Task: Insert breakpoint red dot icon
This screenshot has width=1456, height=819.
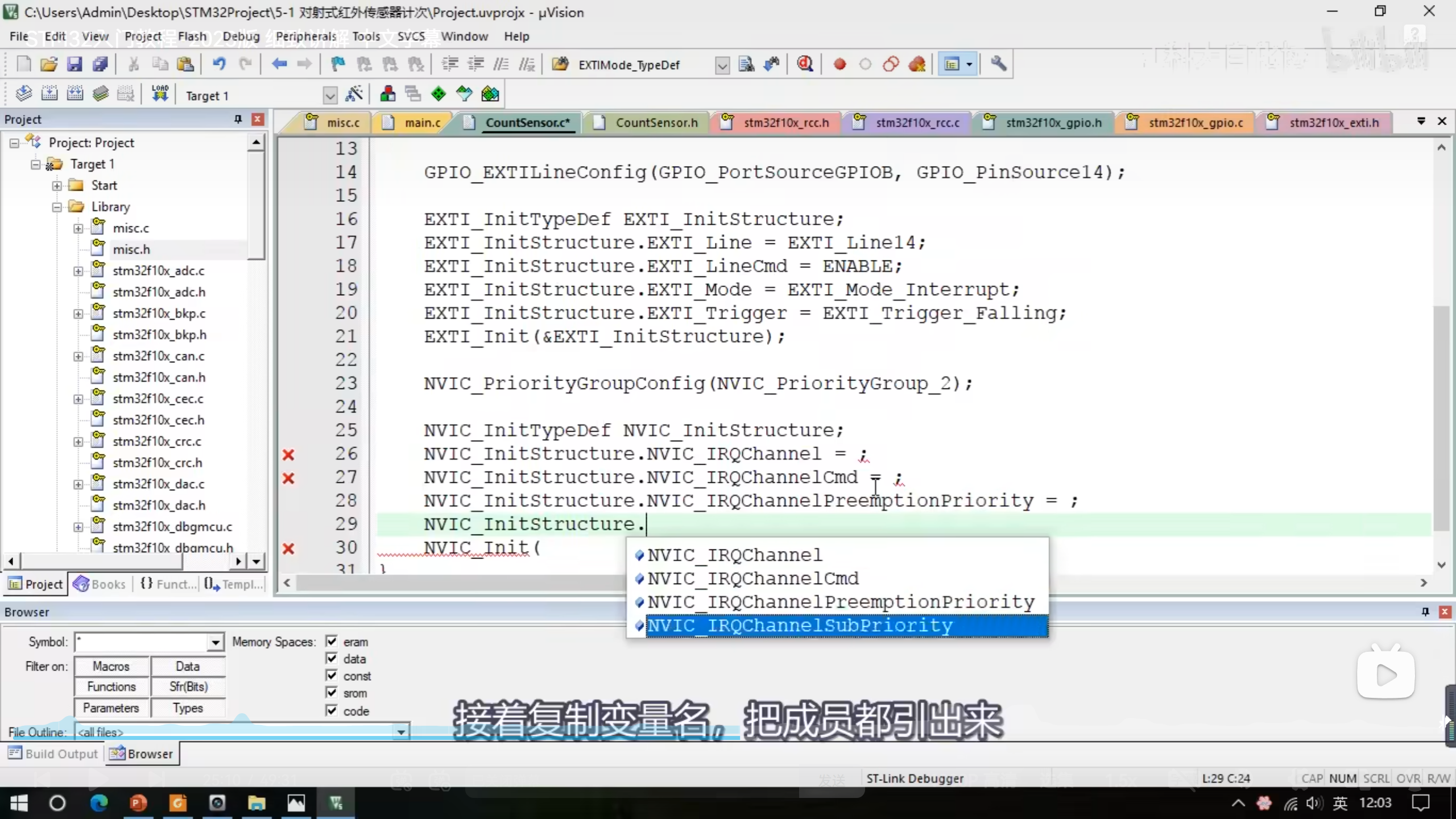Action: (x=839, y=64)
